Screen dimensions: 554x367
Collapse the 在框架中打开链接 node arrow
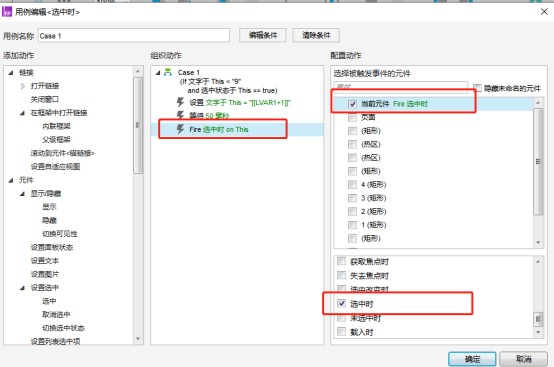[23, 113]
